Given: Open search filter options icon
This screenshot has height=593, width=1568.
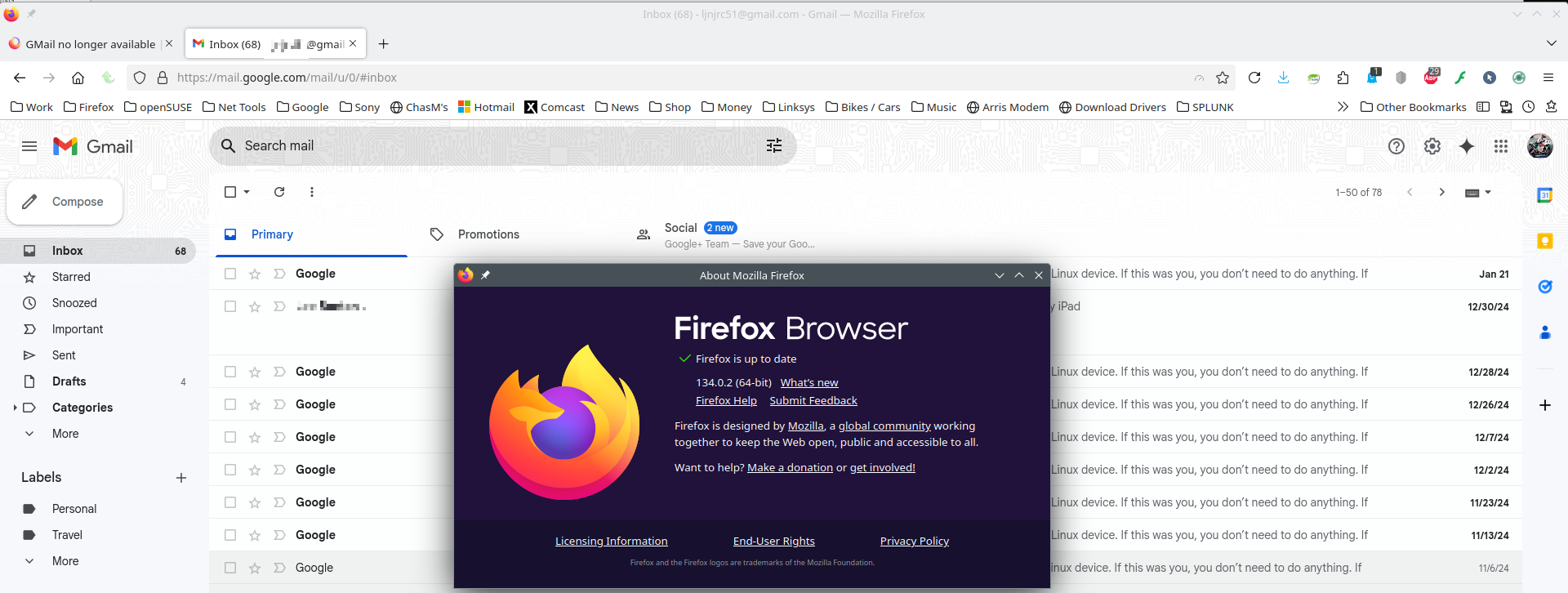Looking at the screenshot, I should [x=774, y=145].
